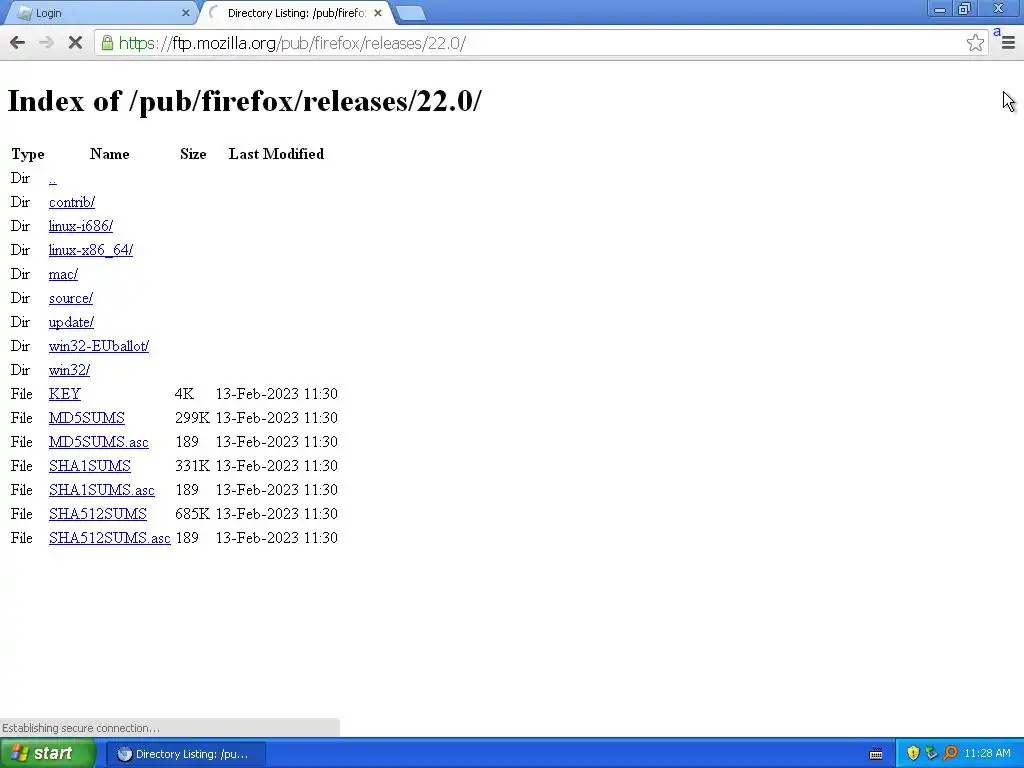Click the Name column header

pos(110,154)
